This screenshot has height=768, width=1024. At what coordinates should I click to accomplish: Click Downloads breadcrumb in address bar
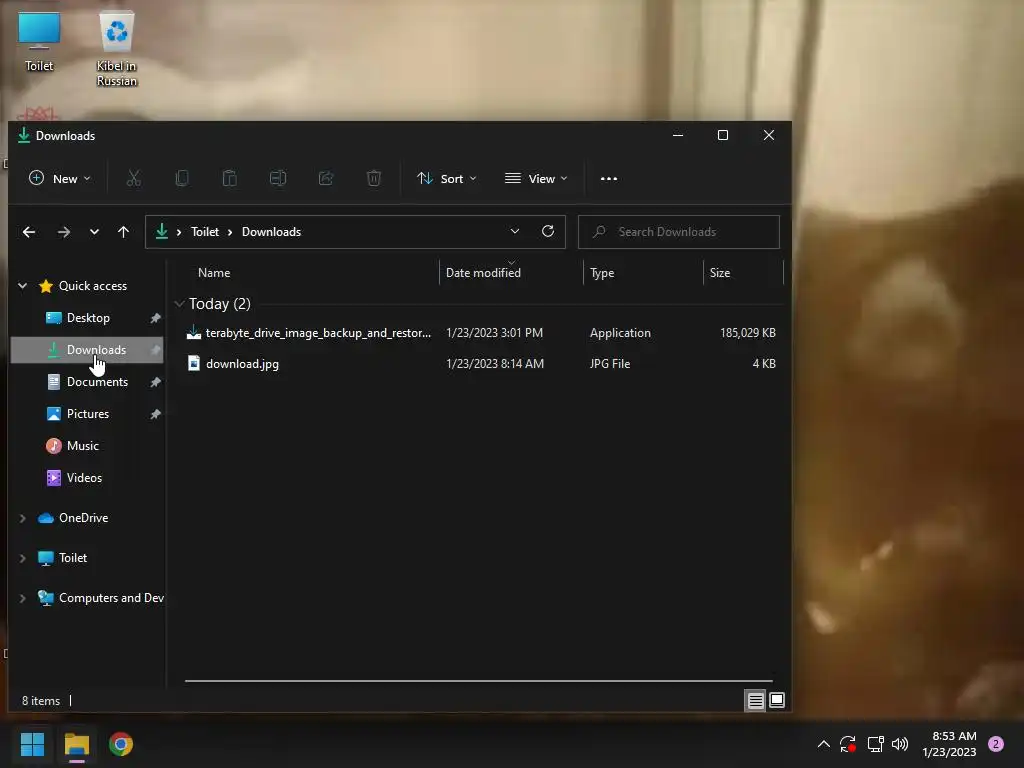tap(271, 232)
